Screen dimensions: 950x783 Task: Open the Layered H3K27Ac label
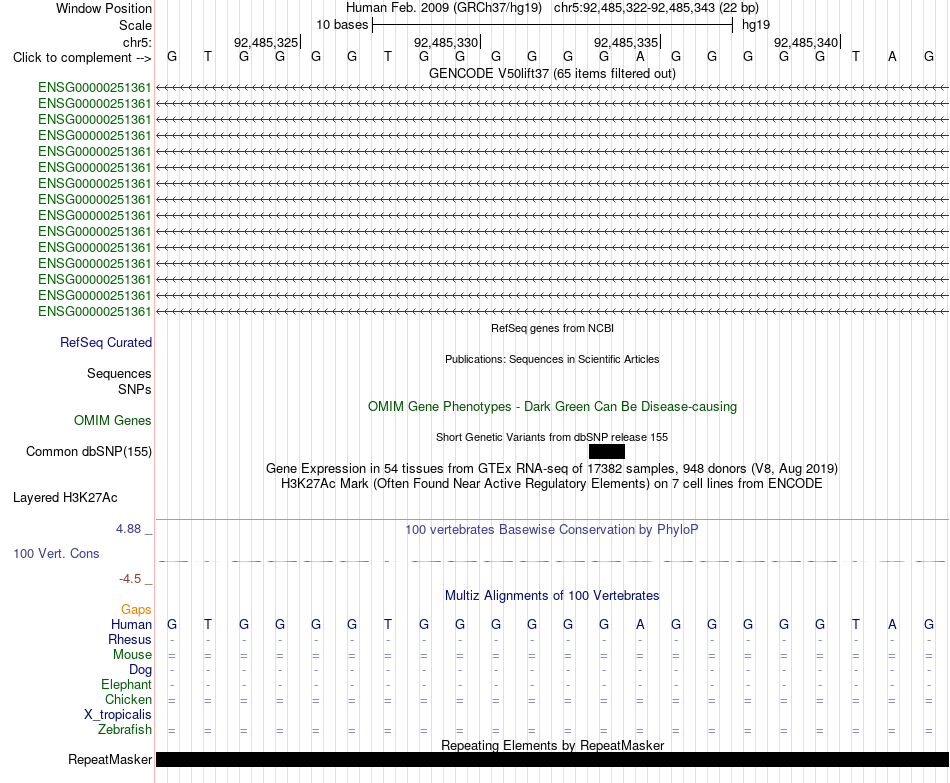click(65, 498)
